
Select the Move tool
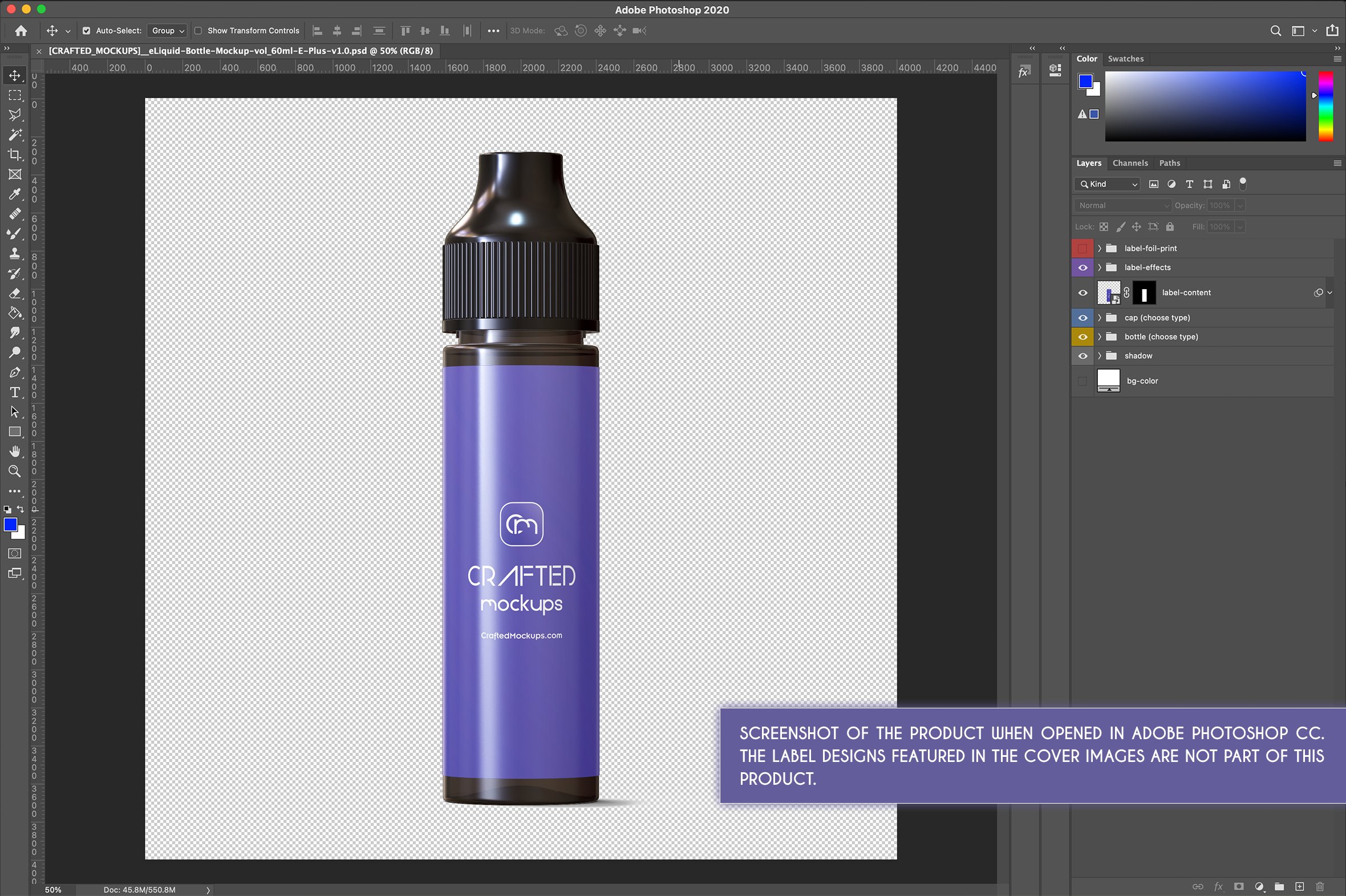[x=15, y=75]
